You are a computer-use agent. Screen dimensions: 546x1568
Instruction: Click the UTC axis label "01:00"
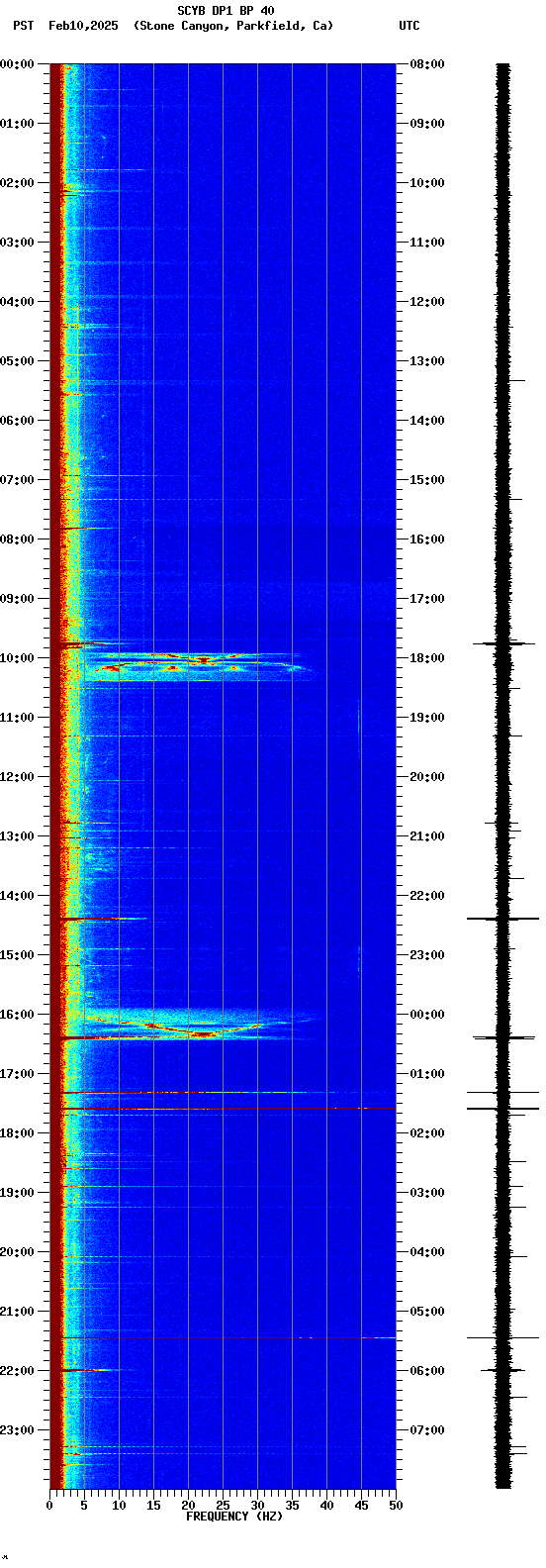pyautogui.click(x=427, y=1074)
